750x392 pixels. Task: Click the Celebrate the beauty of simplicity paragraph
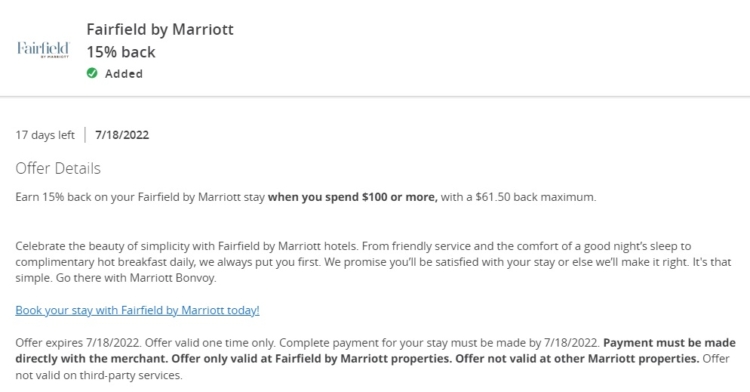(373, 262)
